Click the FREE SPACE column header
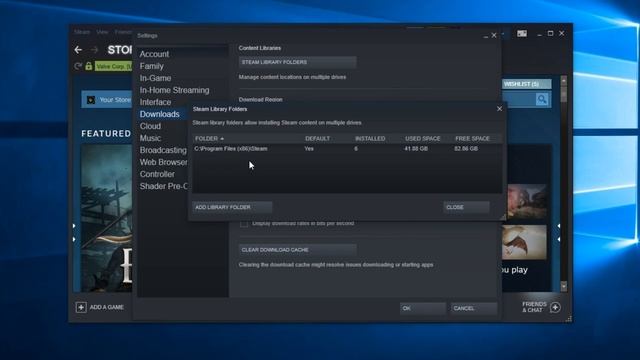This screenshot has width=640, height=360. click(472, 138)
